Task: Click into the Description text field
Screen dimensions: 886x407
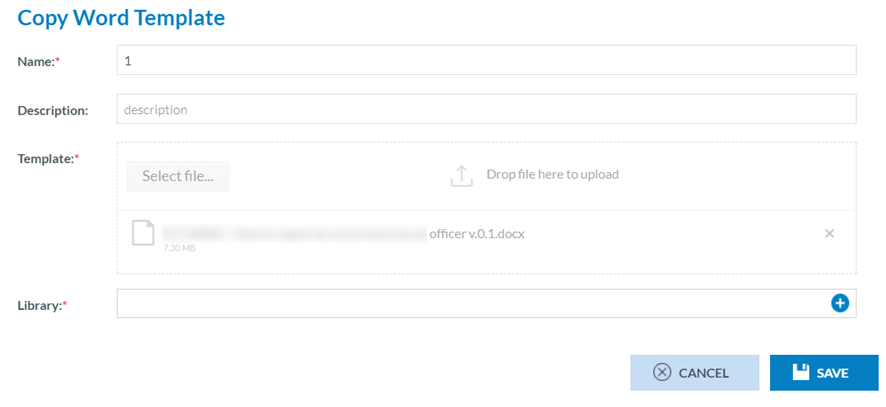Action: 486,109
